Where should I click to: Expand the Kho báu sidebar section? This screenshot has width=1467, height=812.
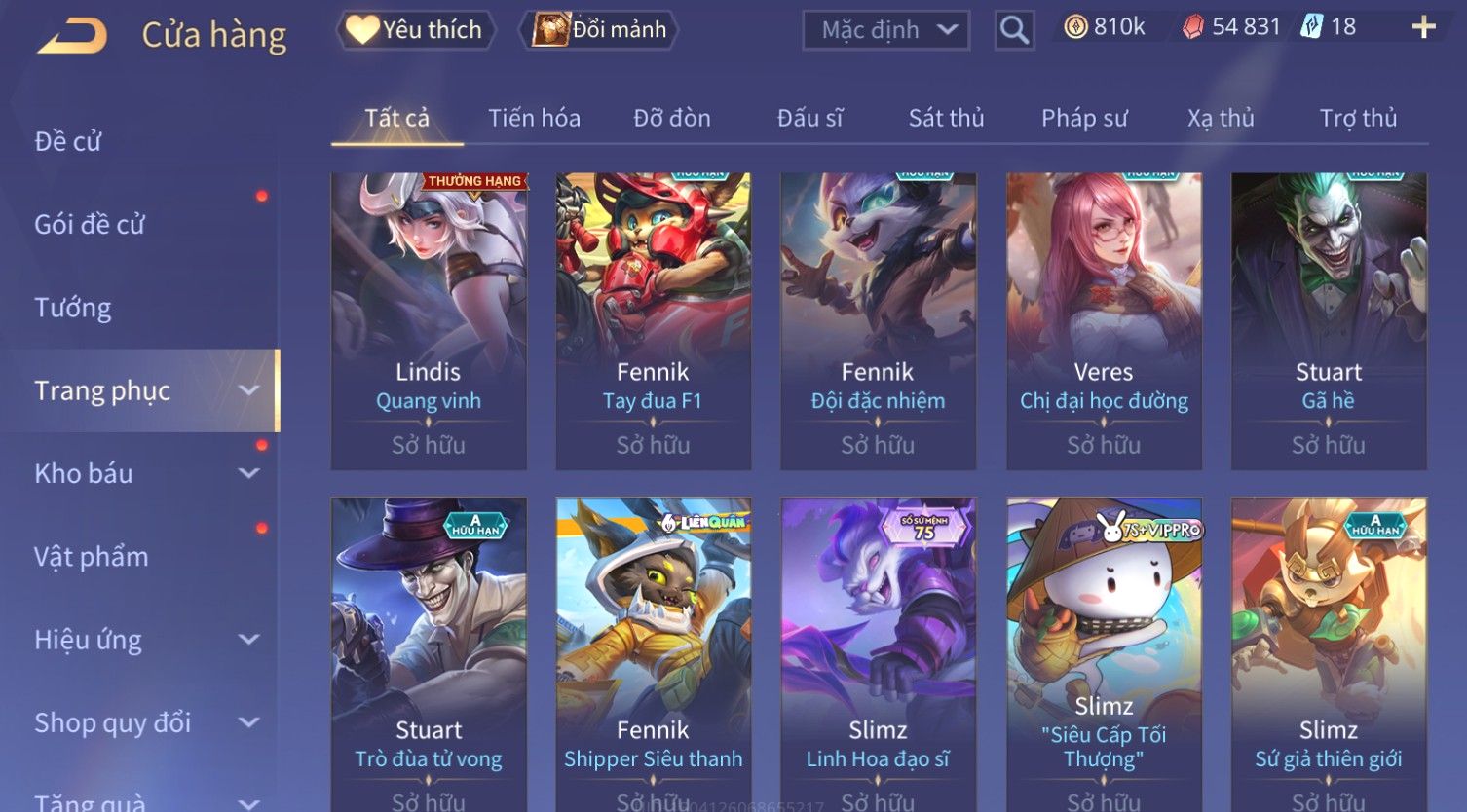coord(249,473)
